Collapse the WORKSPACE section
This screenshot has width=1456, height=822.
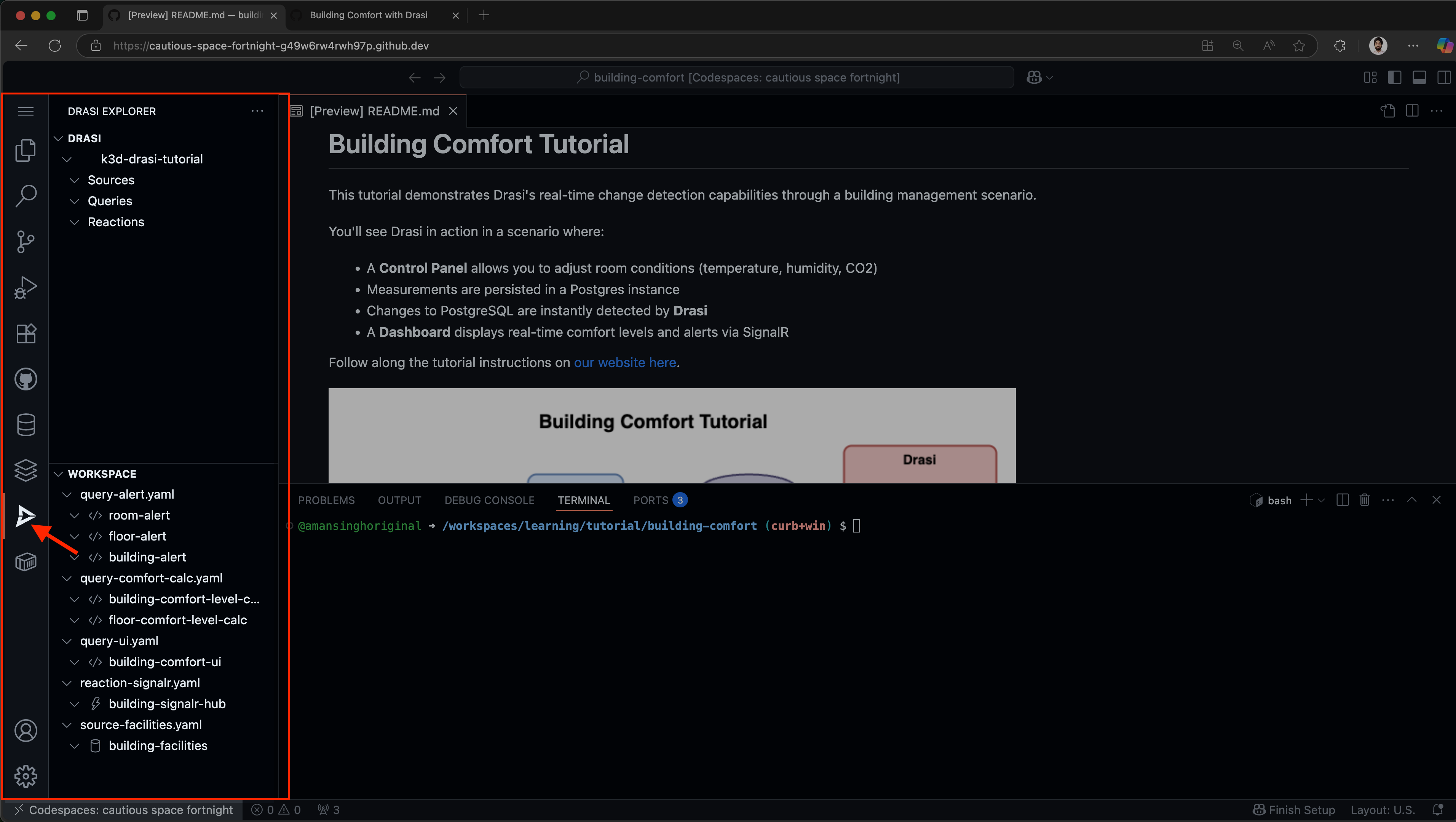tap(58, 473)
